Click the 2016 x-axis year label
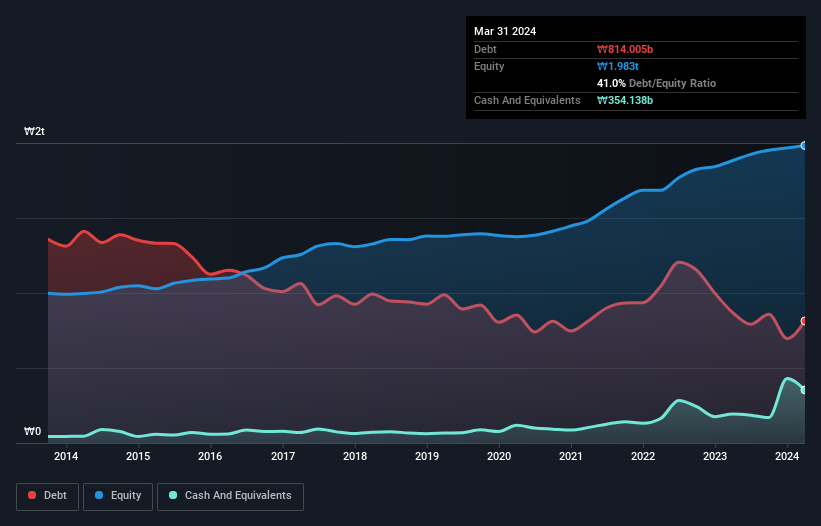The image size is (821, 526). pyautogui.click(x=210, y=456)
